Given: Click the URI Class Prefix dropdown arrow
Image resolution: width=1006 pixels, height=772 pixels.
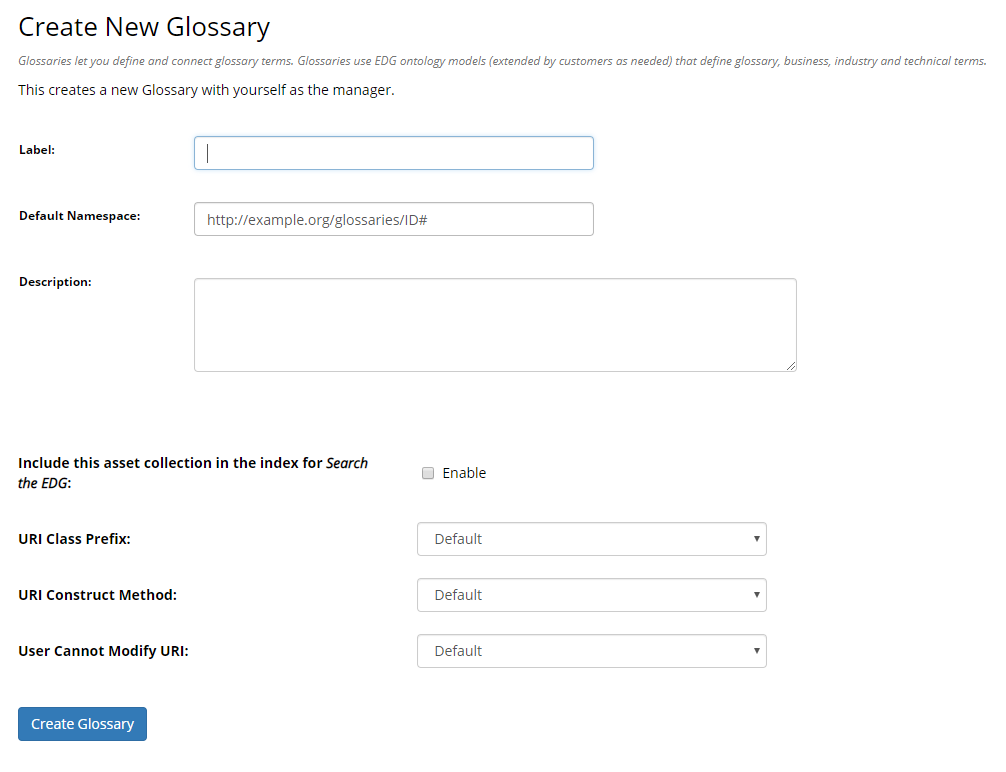Looking at the screenshot, I should pyautogui.click(x=755, y=539).
